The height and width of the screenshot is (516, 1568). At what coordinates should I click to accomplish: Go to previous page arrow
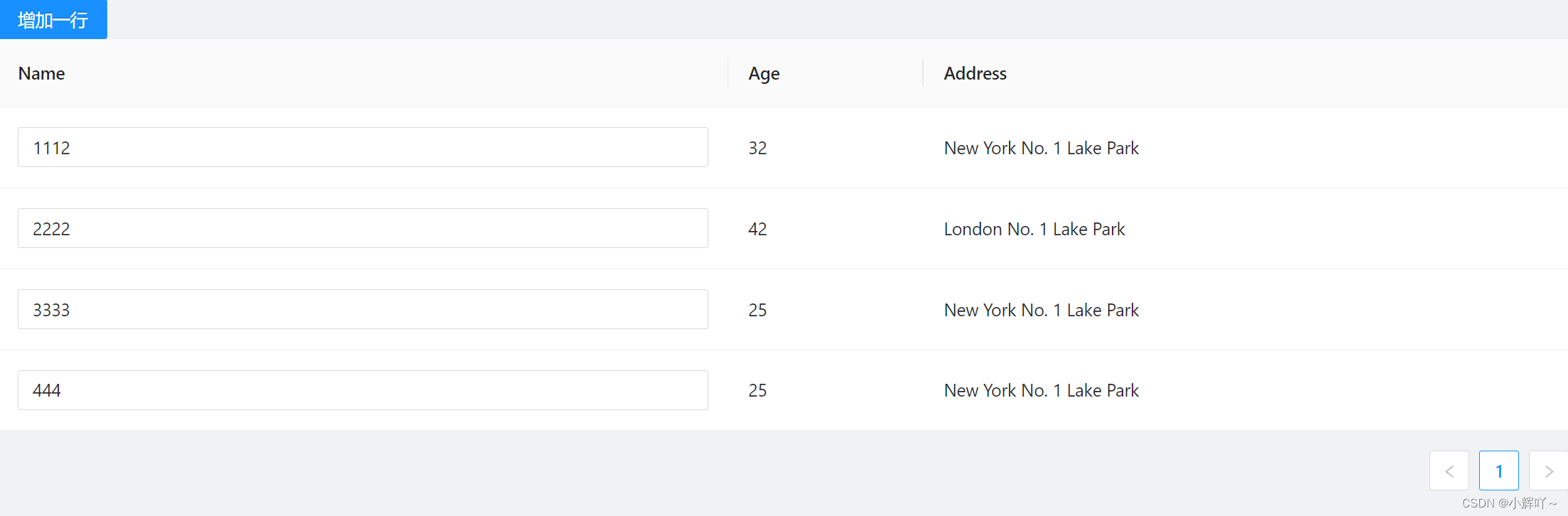(x=1449, y=471)
